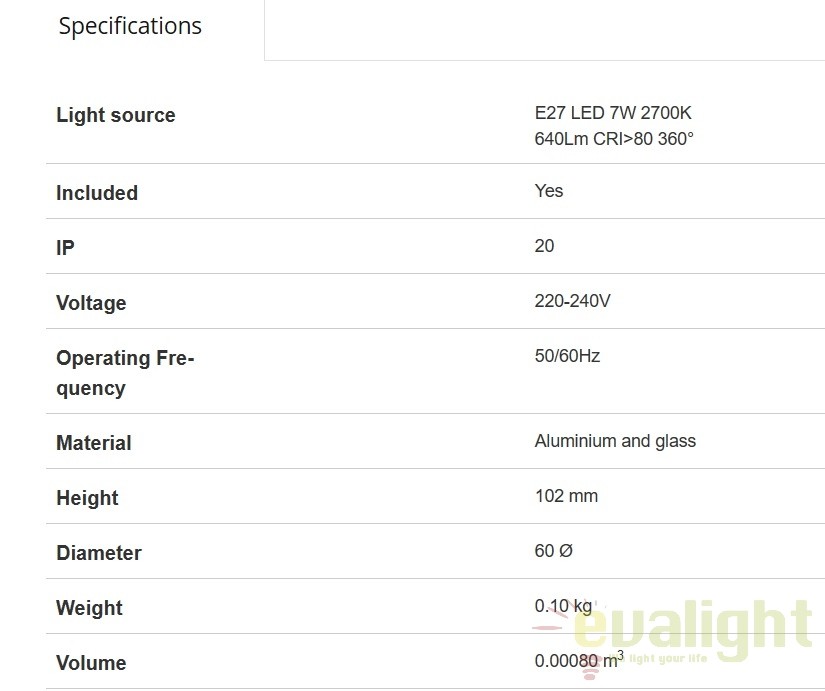Select the Material row label

pos(94,443)
